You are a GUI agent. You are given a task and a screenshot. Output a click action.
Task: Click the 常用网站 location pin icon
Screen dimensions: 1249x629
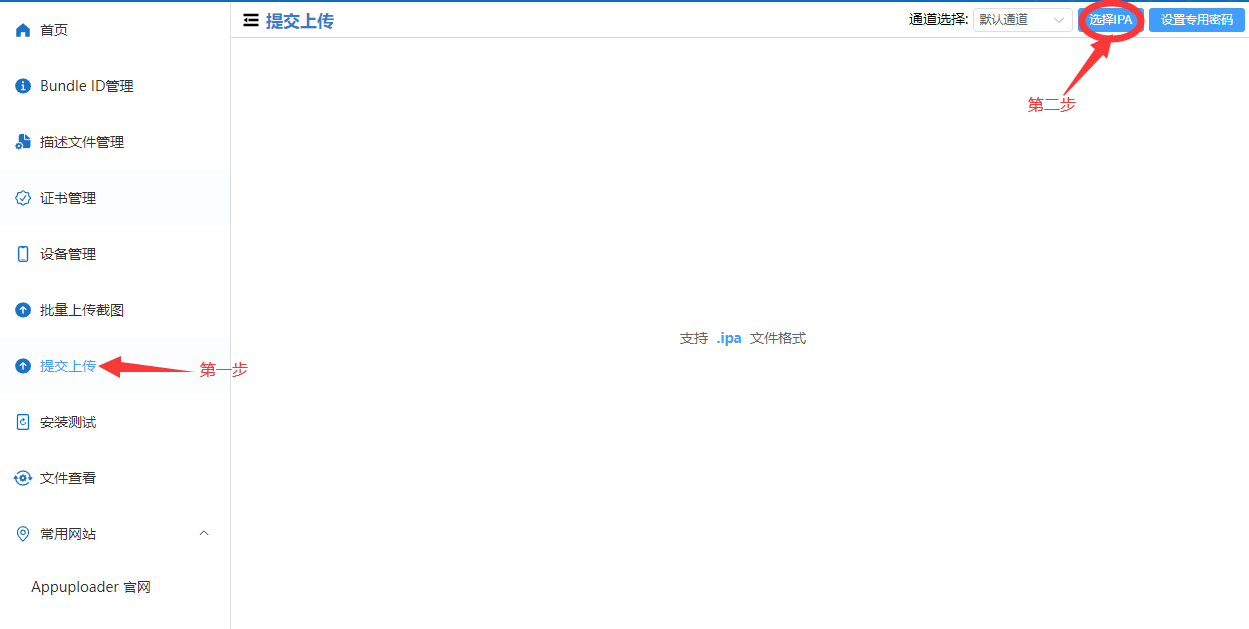[23, 535]
